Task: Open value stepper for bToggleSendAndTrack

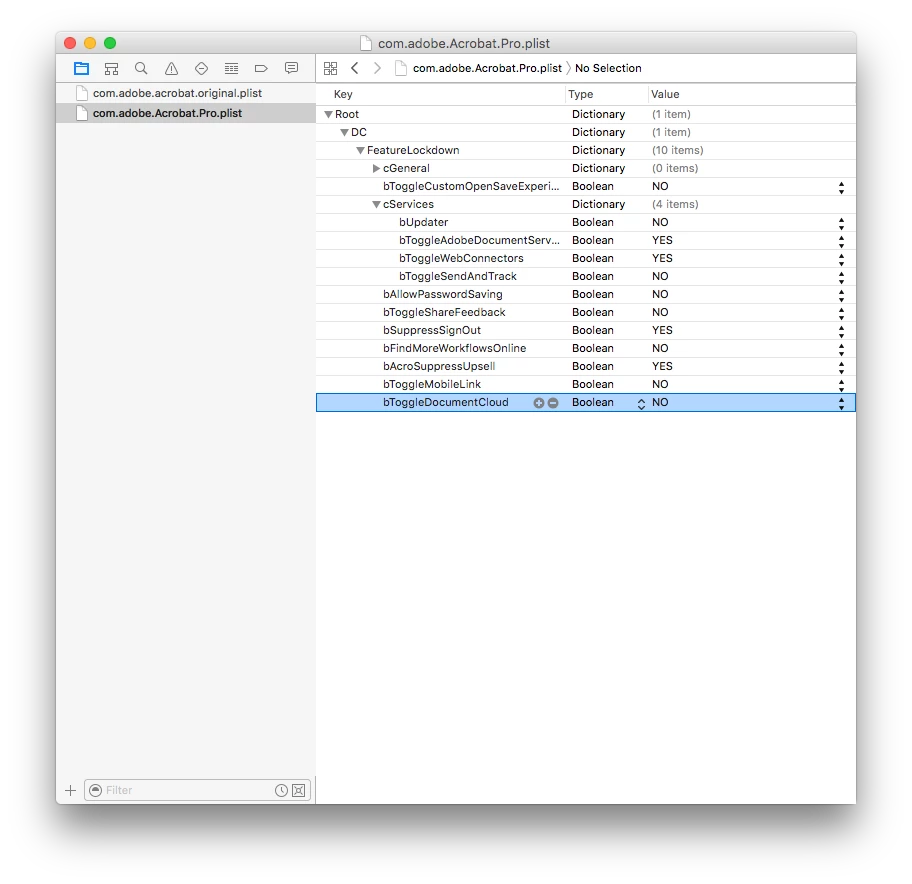Action: pos(841,277)
